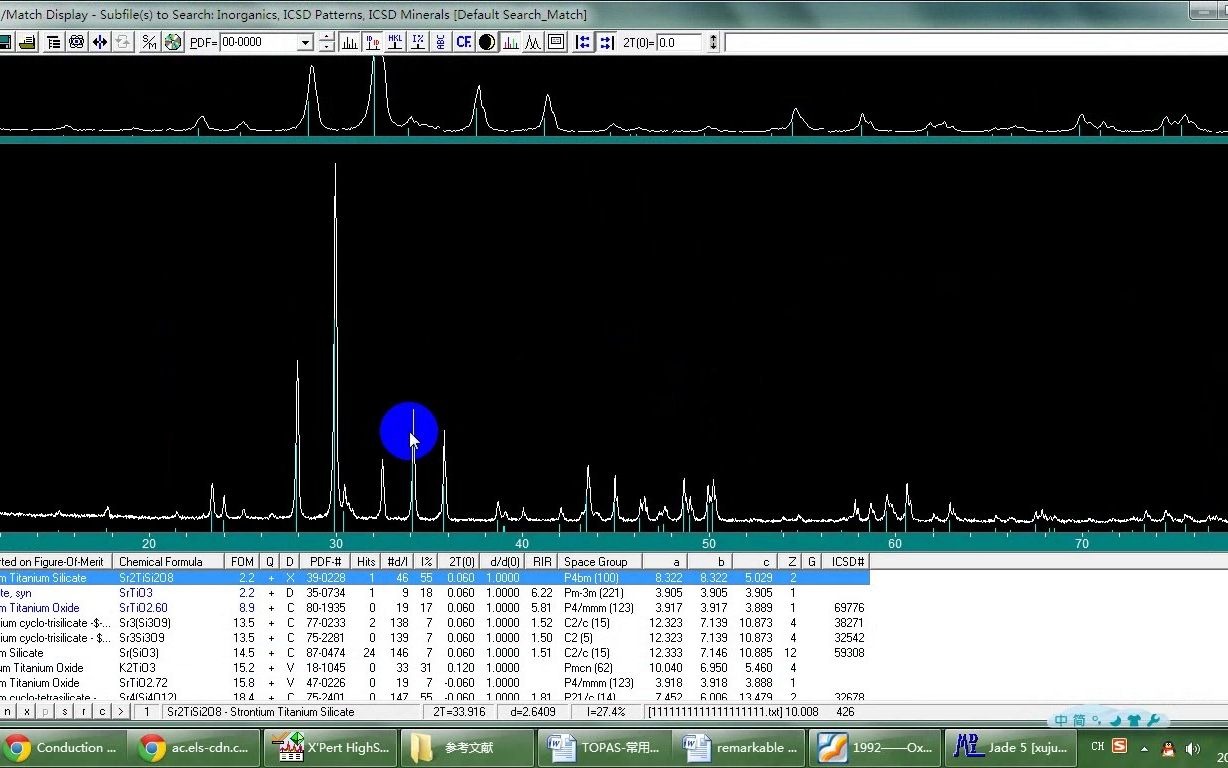Click the Space Group column header
Viewport: 1228px width, 768px height.
click(596, 562)
